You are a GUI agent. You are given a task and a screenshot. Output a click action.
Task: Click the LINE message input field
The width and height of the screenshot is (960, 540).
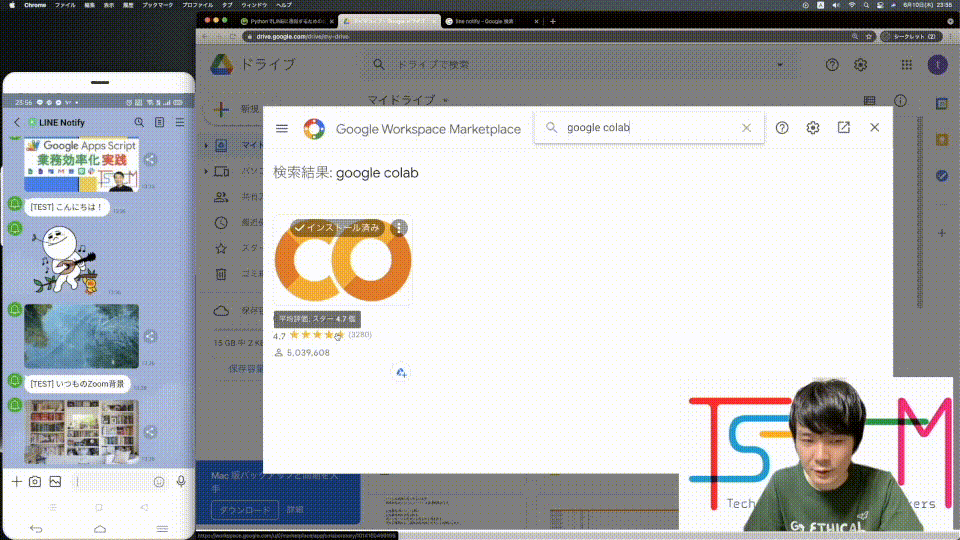coord(112,482)
